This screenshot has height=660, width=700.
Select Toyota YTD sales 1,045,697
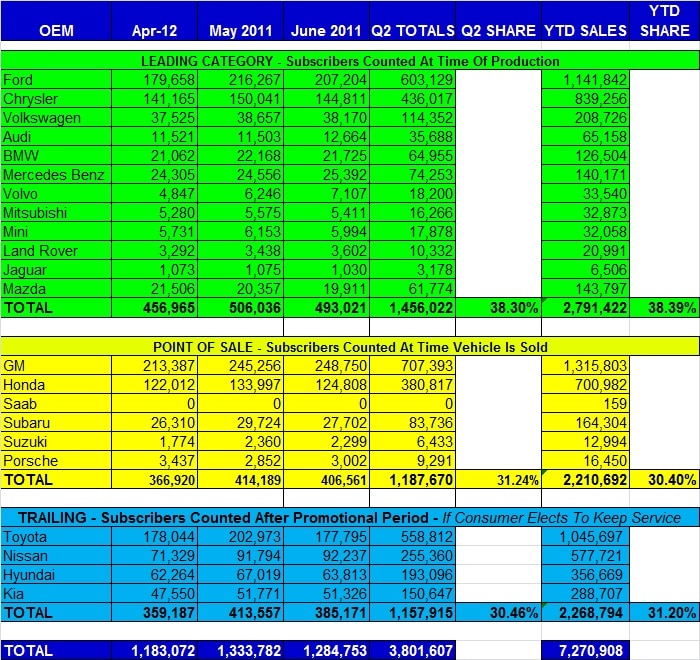coord(591,536)
